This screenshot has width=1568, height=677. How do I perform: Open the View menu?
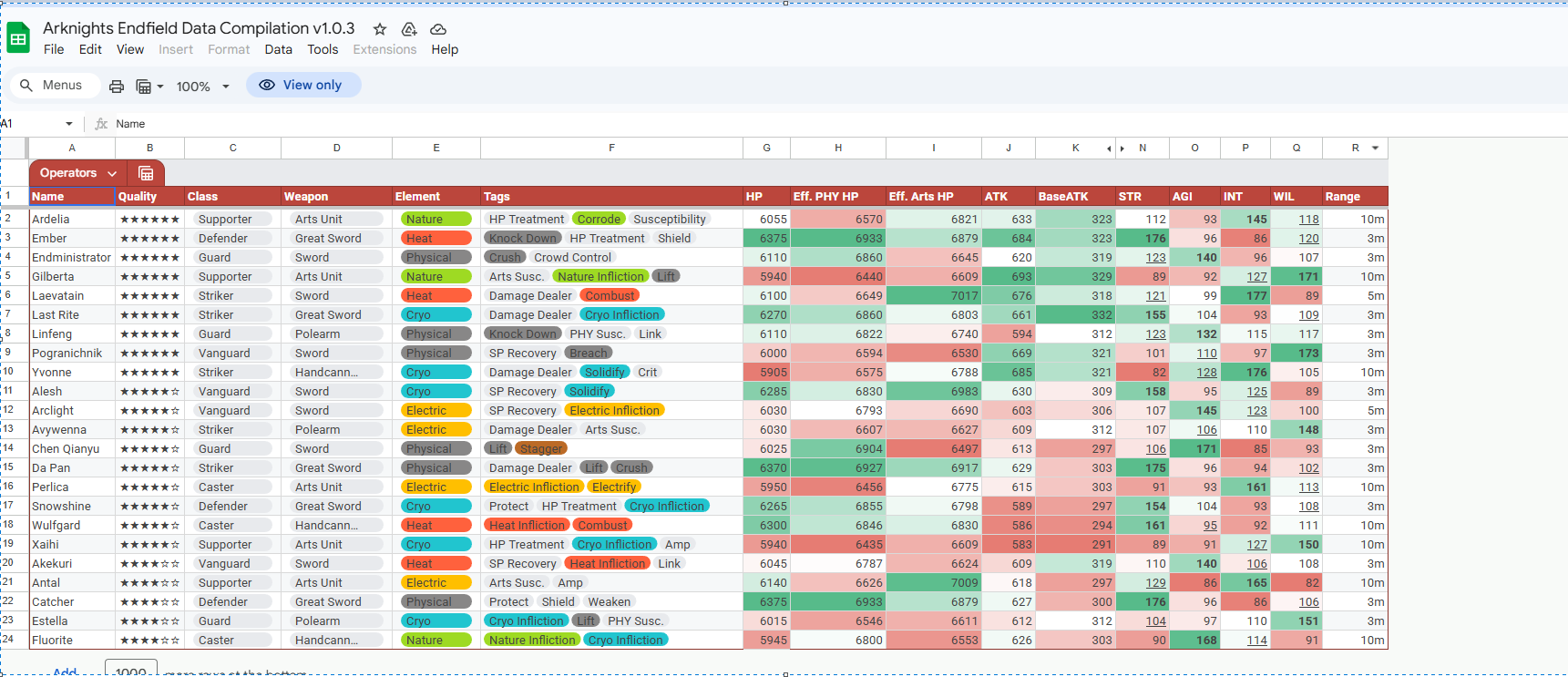(x=130, y=49)
